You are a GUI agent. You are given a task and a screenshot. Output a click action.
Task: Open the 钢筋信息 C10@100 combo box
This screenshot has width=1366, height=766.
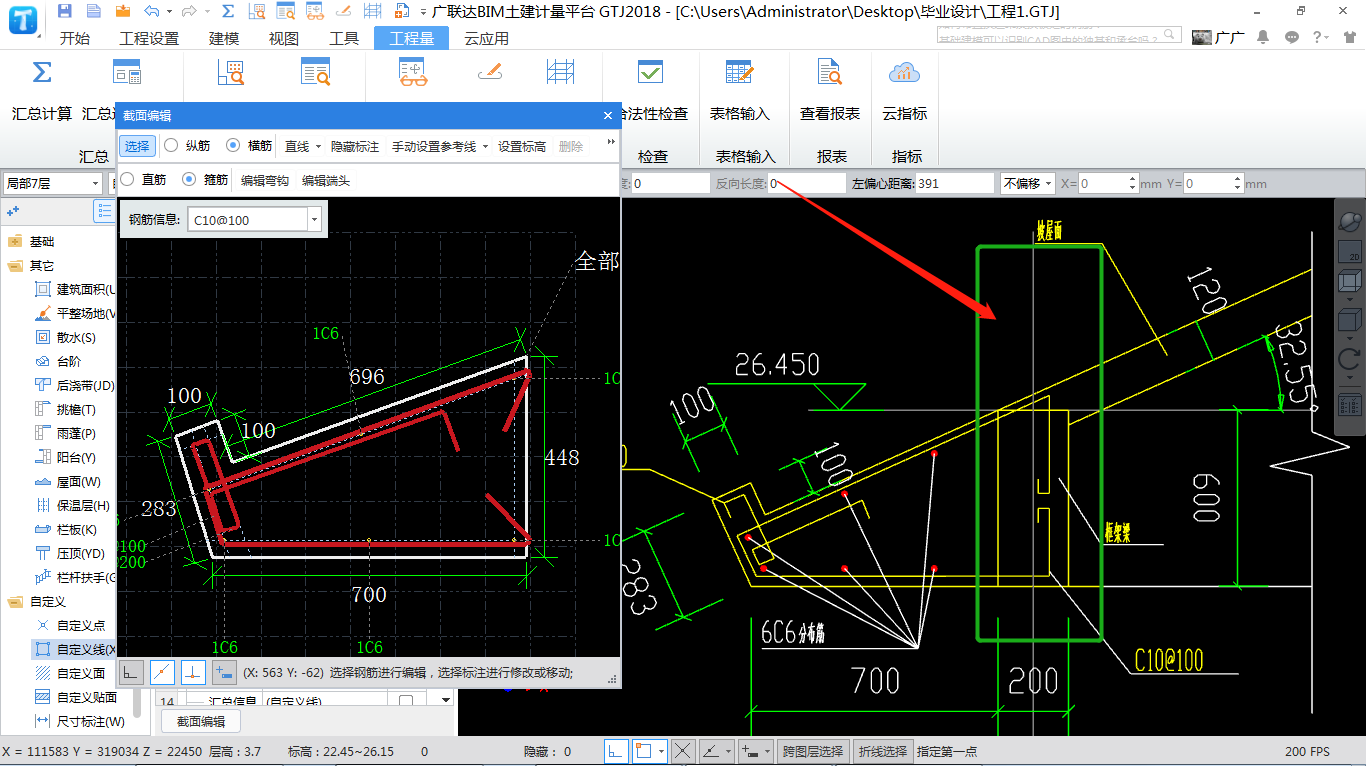point(255,220)
